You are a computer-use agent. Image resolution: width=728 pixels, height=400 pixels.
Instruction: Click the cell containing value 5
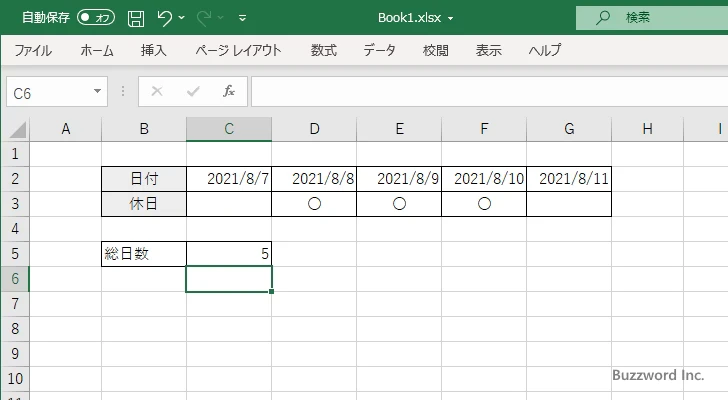[229, 254]
